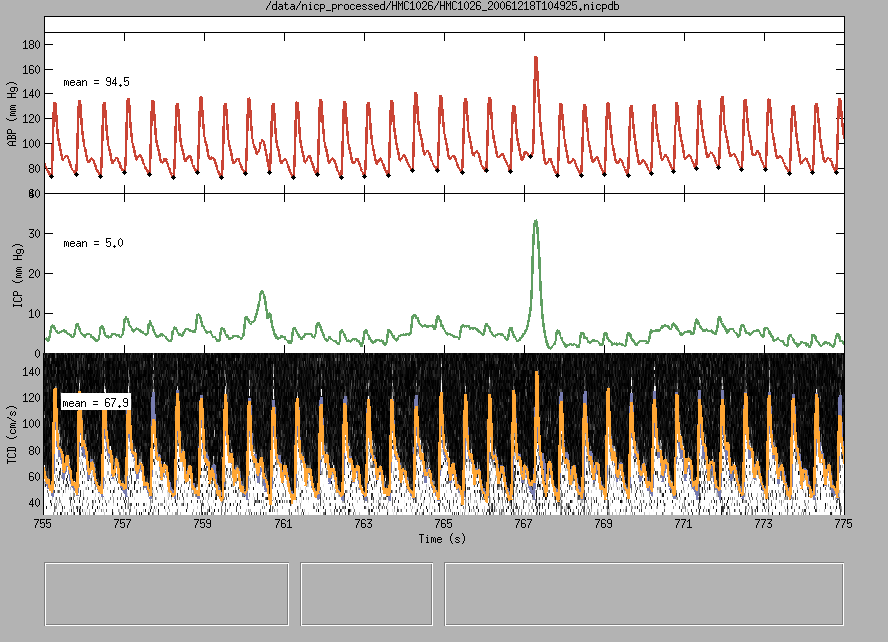Click the file path title at the top
Viewport: 888px width, 642px height.
coord(442,6)
